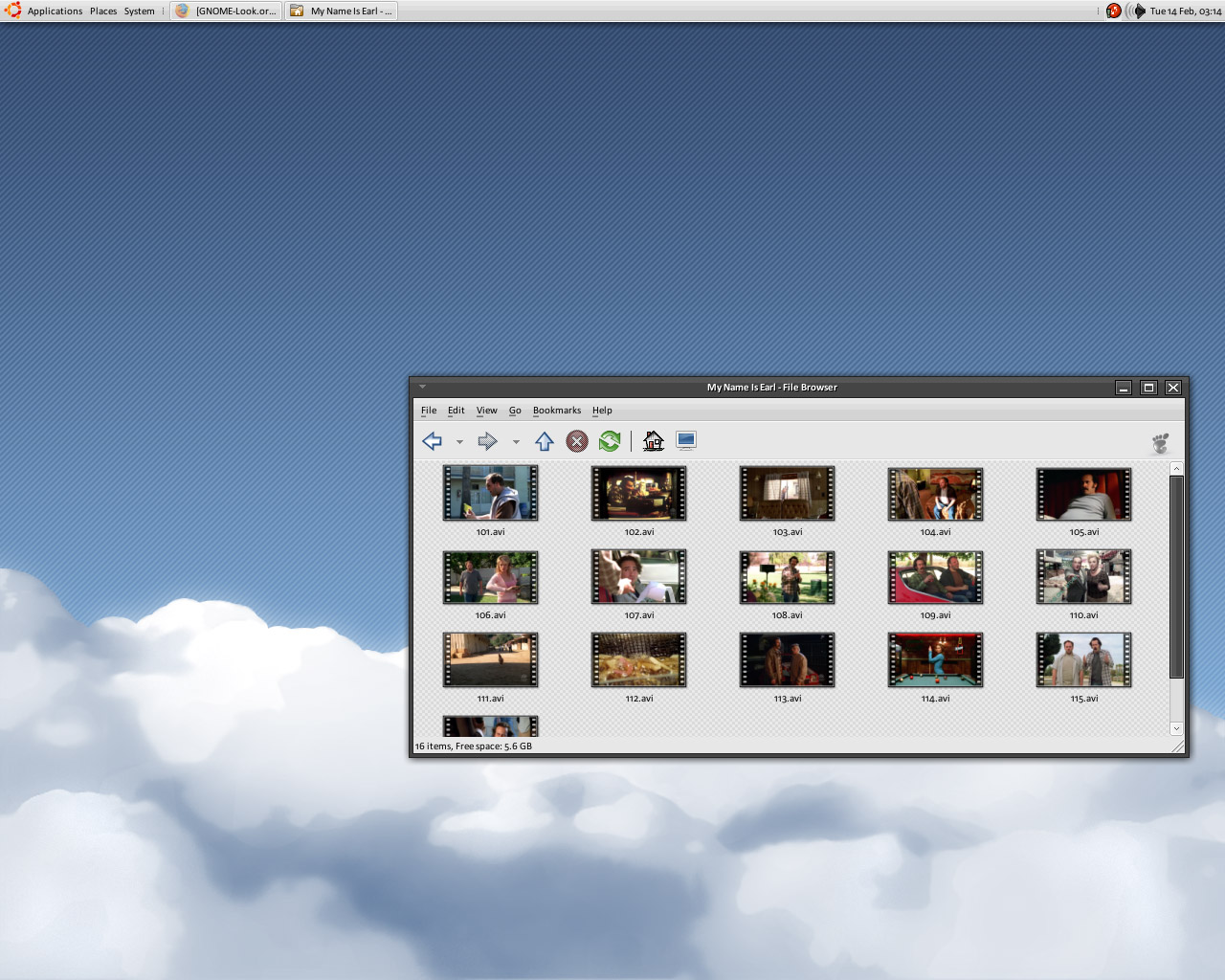Select the 101.avi video thumbnail

(x=491, y=493)
